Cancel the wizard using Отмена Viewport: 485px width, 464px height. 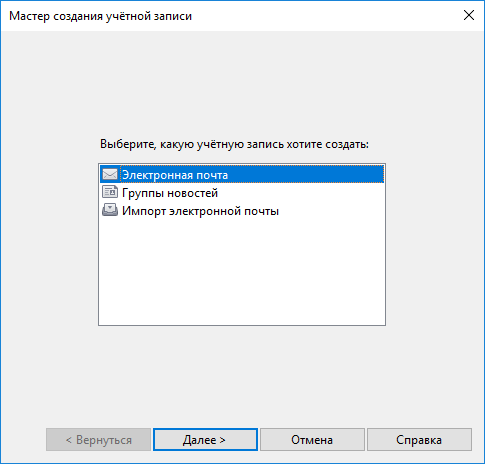[312, 440]
